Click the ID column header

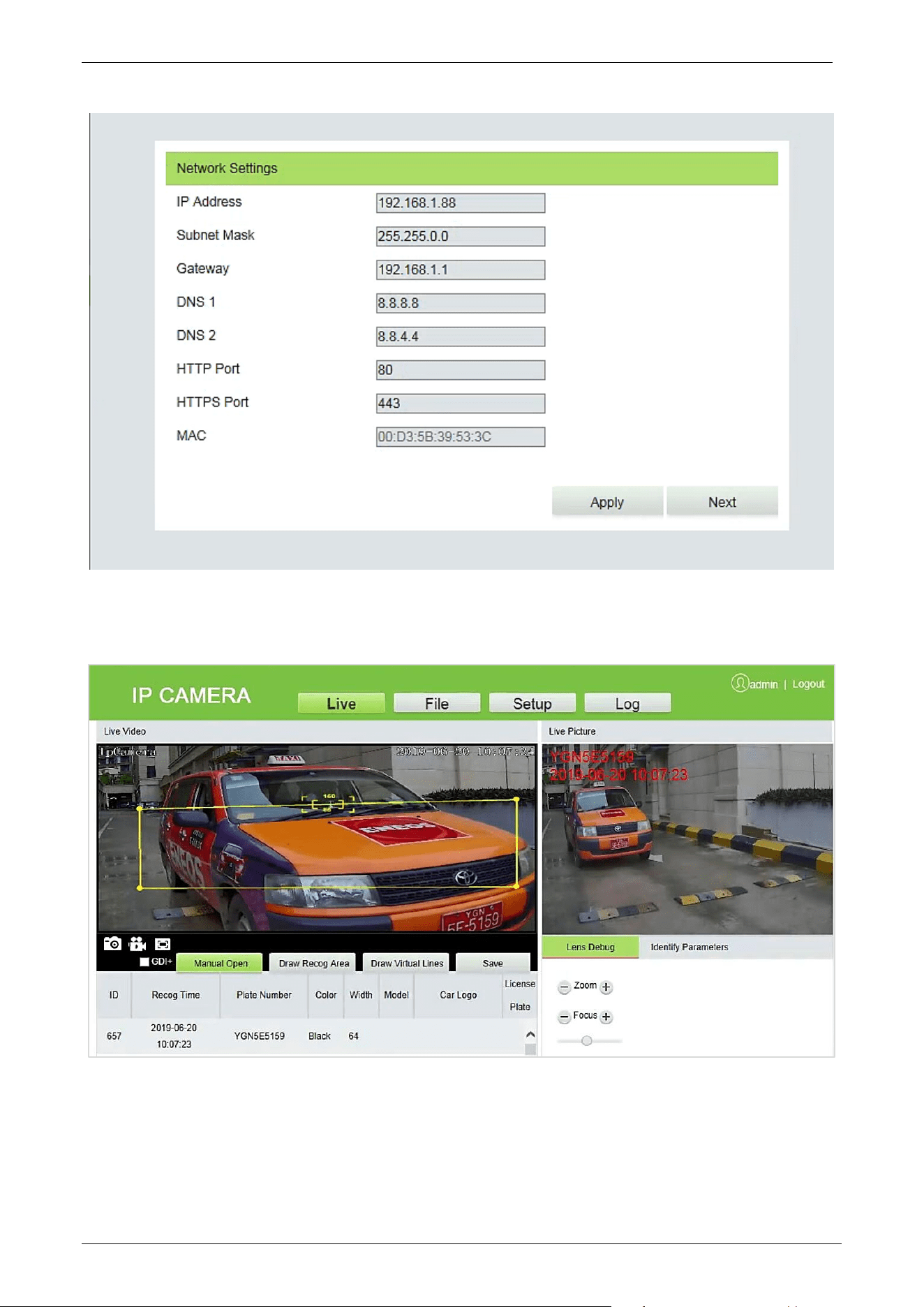[114, 995]
